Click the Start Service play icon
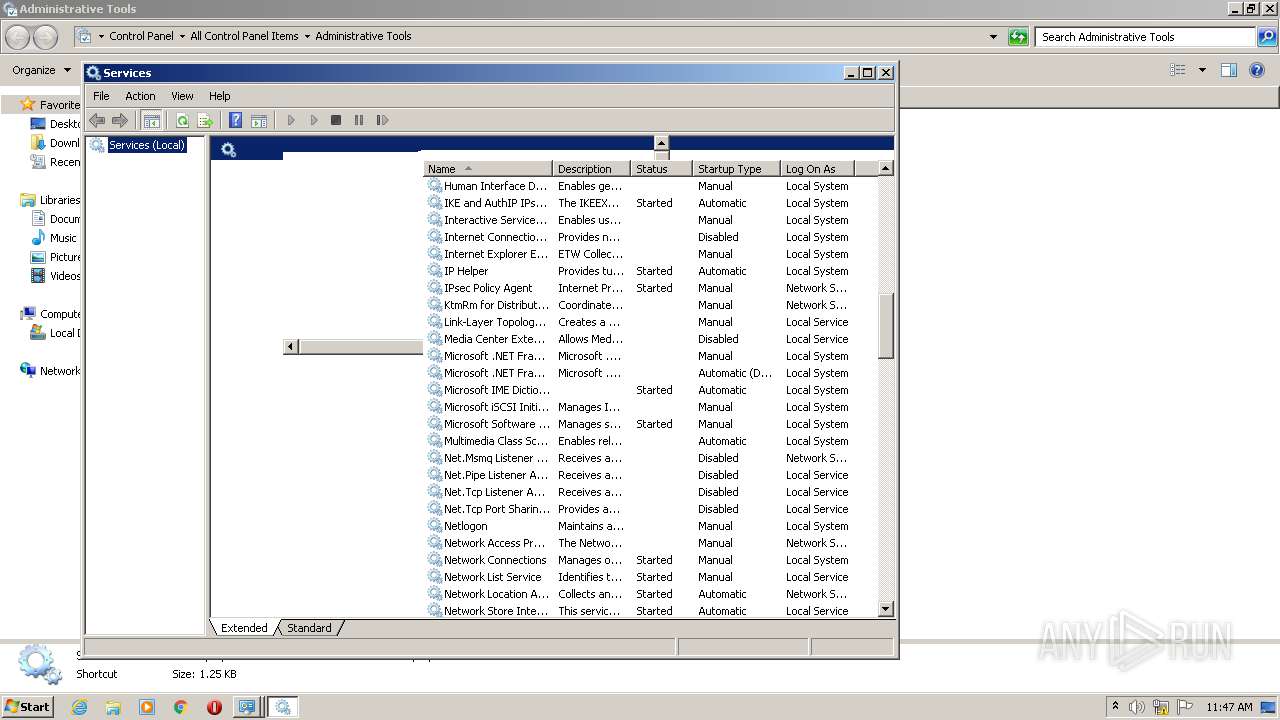Viewport: 1280px width, 720px height. click(291, 120)
